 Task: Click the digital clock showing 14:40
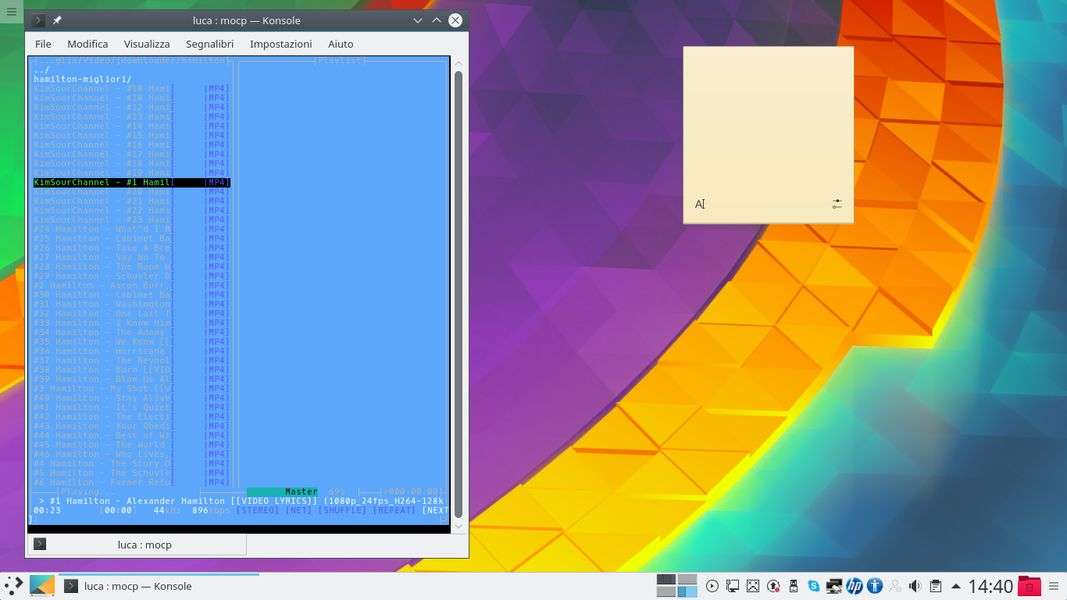990,586
